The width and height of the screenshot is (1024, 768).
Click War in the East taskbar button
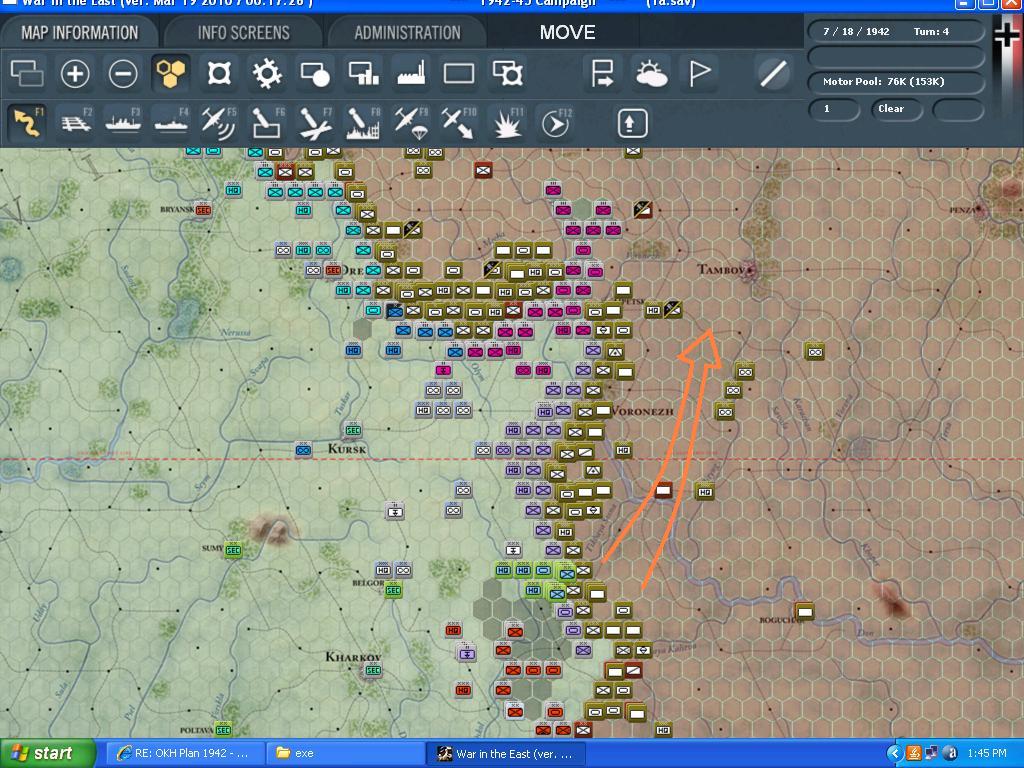[505, 754]
